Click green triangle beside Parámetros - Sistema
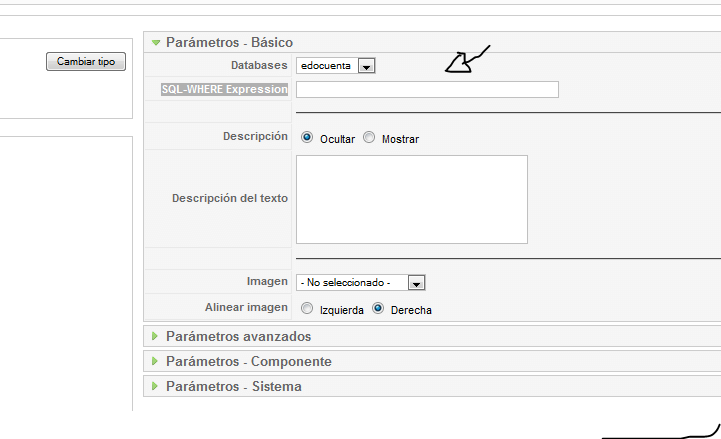Image resolution: width=721 pixels, height=439 pixels. [155, 386]
